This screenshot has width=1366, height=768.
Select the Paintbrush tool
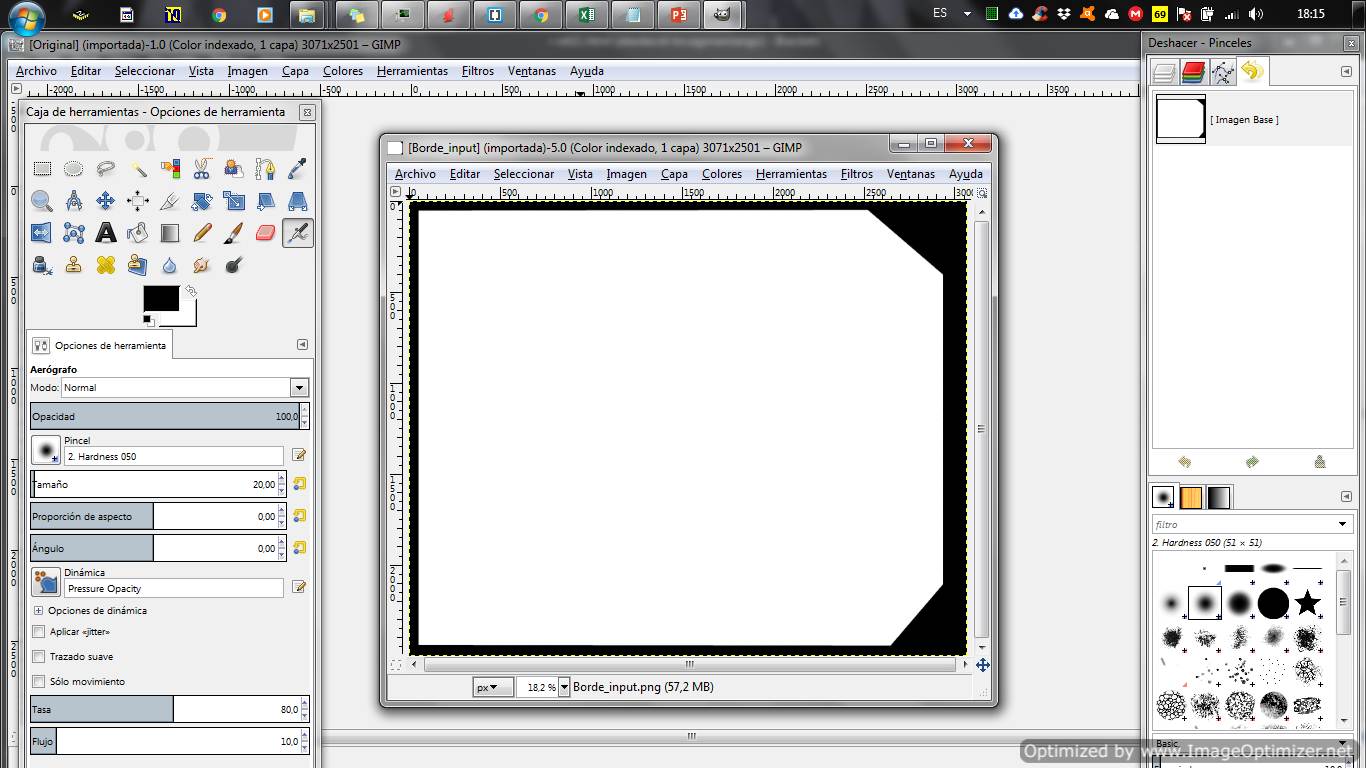point(234,233)
